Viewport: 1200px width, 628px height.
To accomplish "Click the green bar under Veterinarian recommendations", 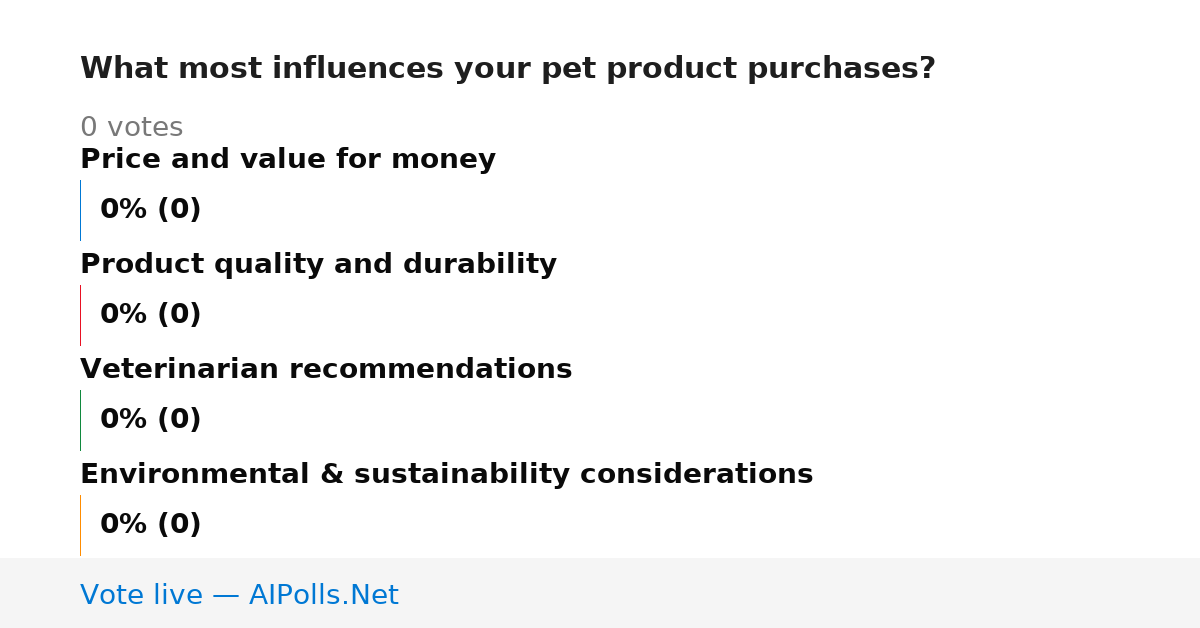I will click(x=80, y=420).
